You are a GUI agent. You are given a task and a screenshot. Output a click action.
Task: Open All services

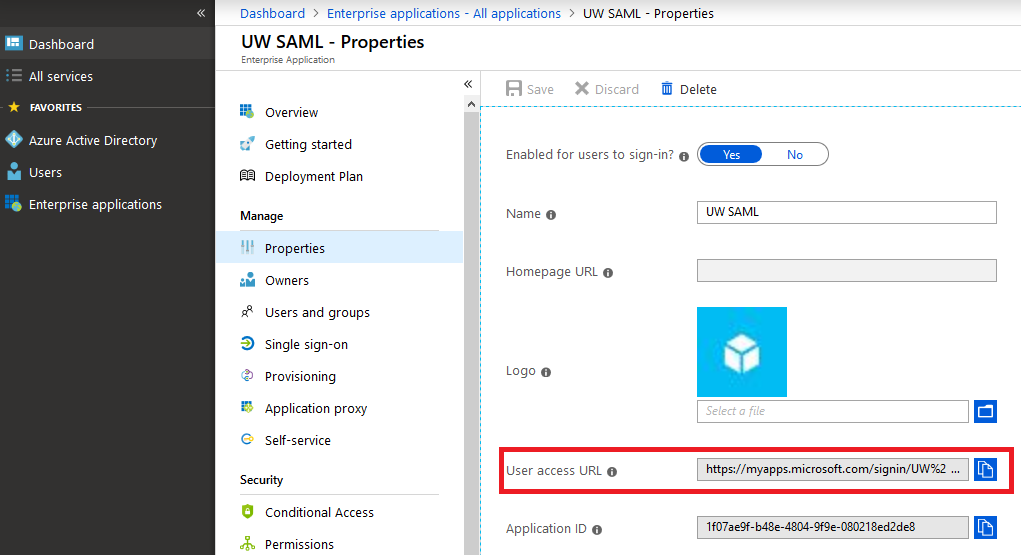point(107,76)
